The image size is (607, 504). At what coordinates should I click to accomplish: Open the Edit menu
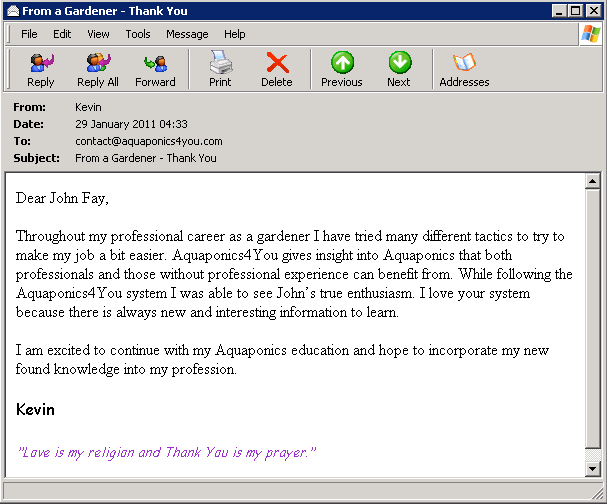pyautogui.click(x=62, y=34)
